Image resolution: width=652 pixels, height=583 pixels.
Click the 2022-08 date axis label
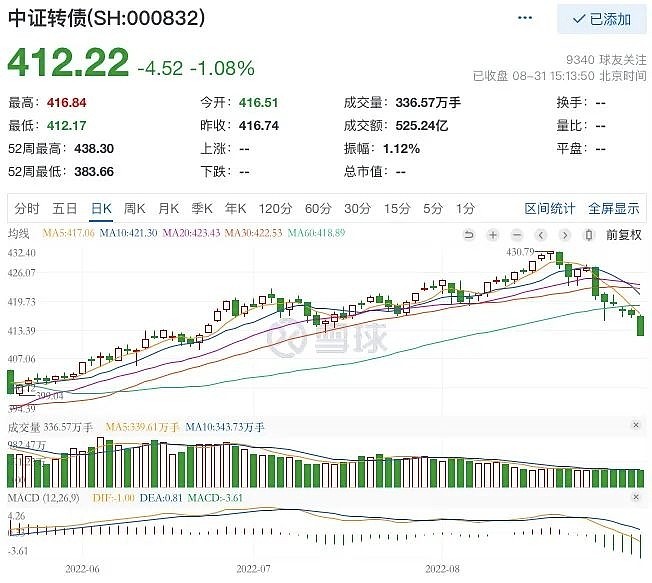442,569
